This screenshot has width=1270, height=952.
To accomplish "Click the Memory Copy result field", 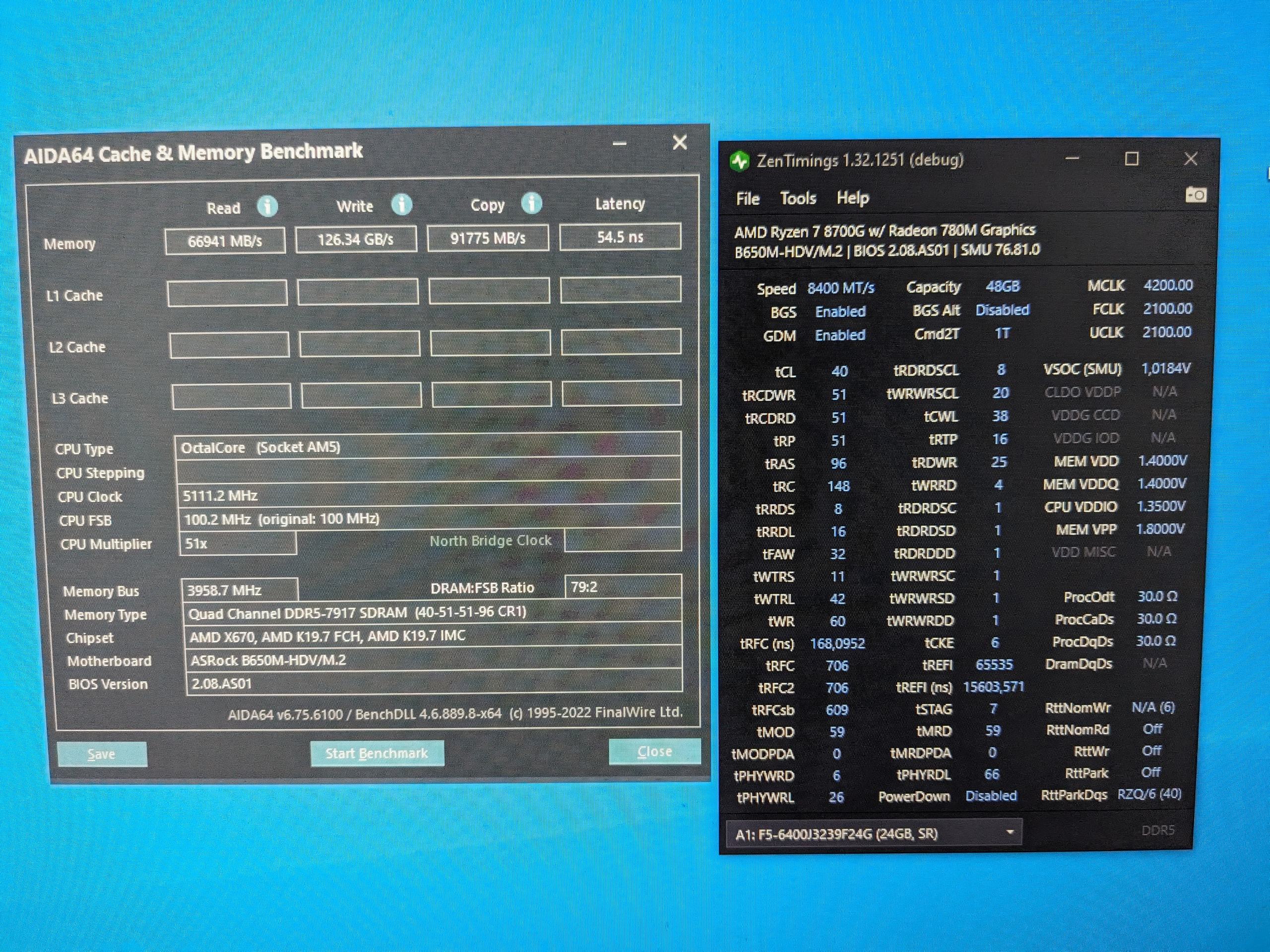I will tap(488, 238).
